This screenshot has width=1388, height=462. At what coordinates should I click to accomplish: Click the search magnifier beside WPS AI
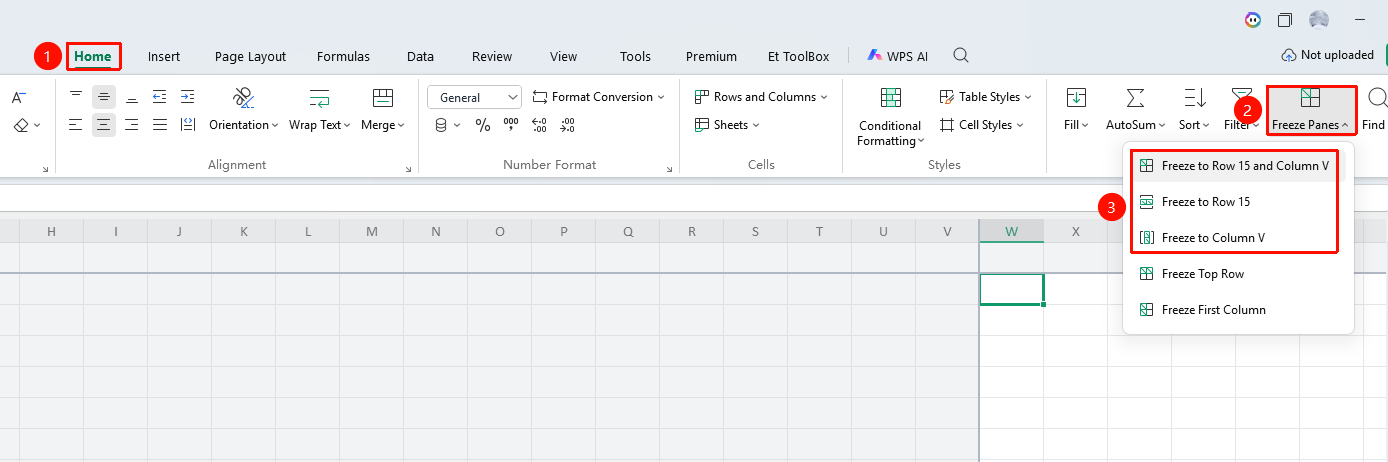pos(961,56)
